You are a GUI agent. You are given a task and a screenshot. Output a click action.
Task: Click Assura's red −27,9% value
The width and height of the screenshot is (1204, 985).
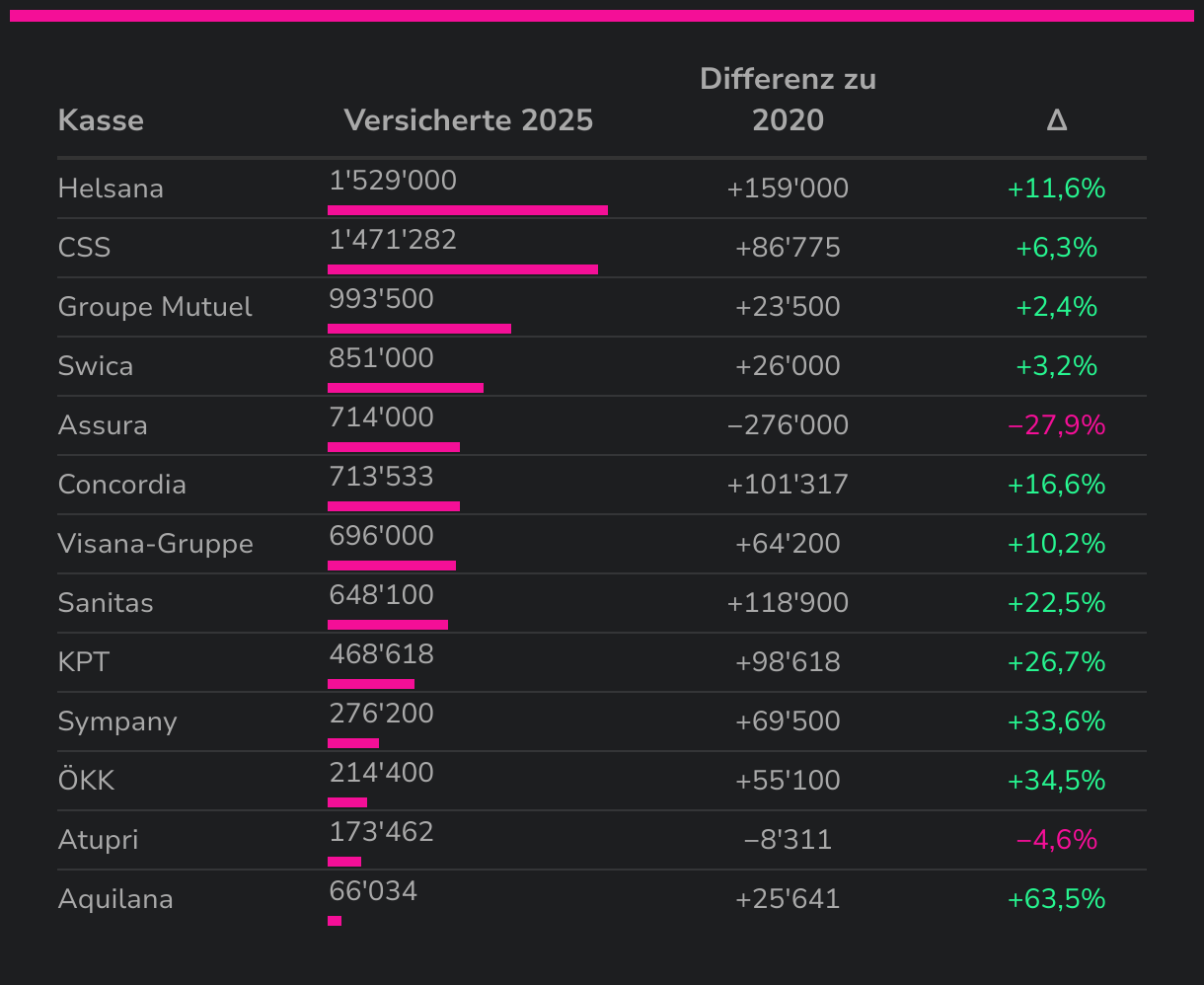tap(1056, 425)
